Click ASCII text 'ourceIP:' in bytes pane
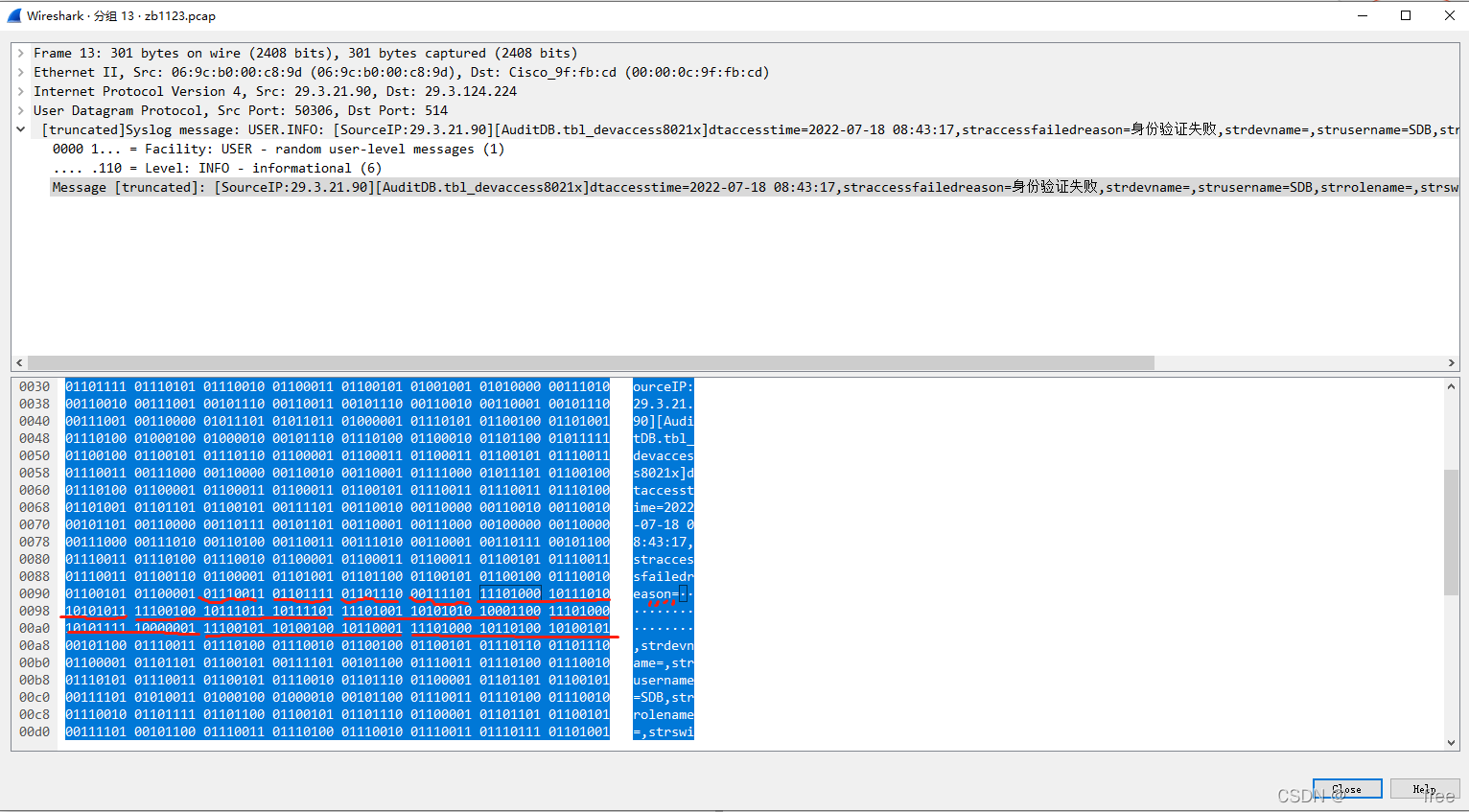This screenshot has height=812, width=1469. [663, 387]
